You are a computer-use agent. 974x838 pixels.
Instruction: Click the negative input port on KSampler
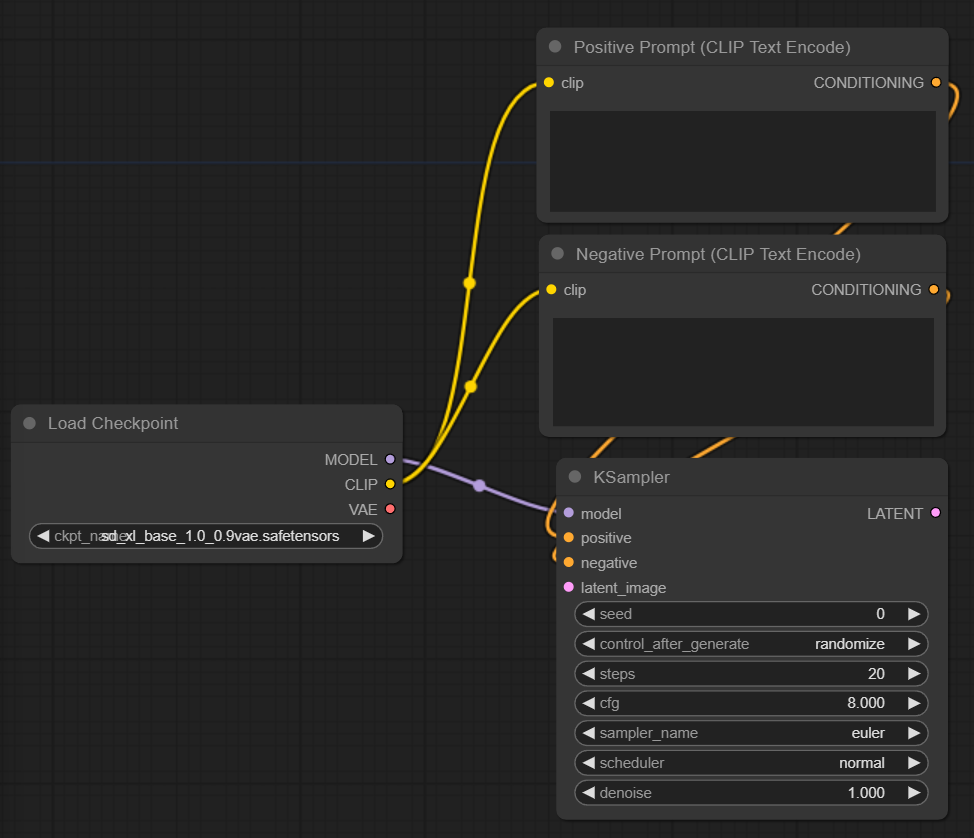pos(567,563)
